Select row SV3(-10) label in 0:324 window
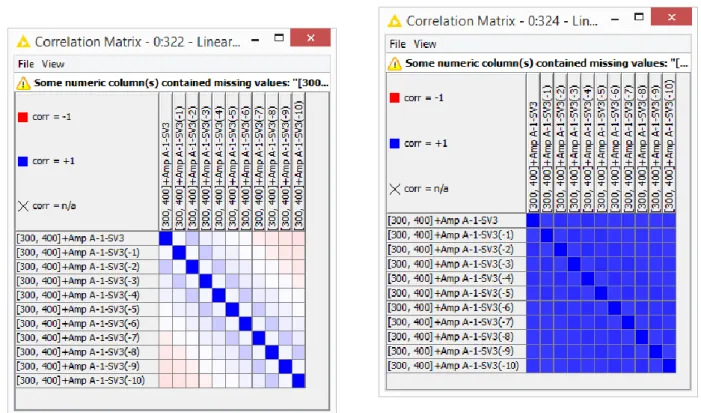 point(456,366)
